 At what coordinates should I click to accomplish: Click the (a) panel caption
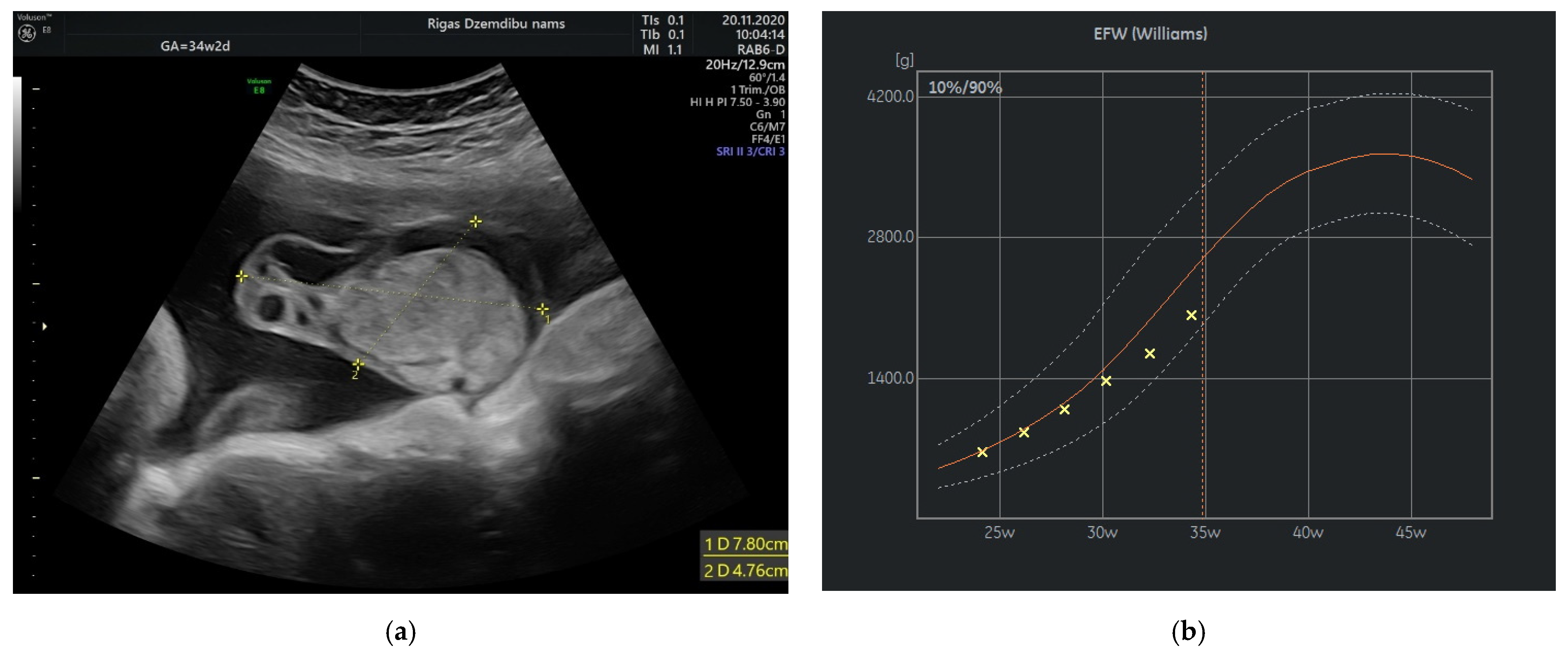[x=401, y=632]
